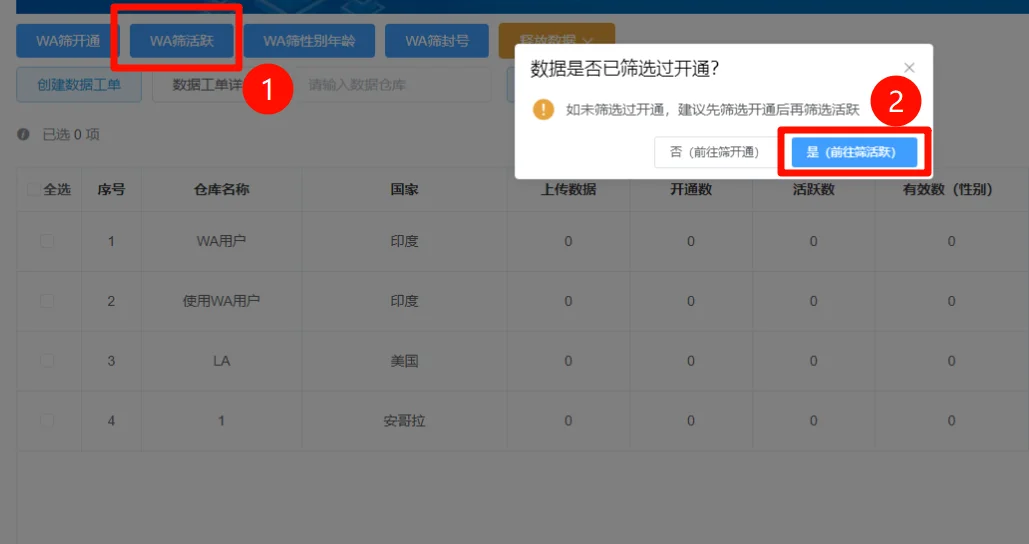Close the confirmation dialog with X
The image size is (1029, 544).
(909, 68)
